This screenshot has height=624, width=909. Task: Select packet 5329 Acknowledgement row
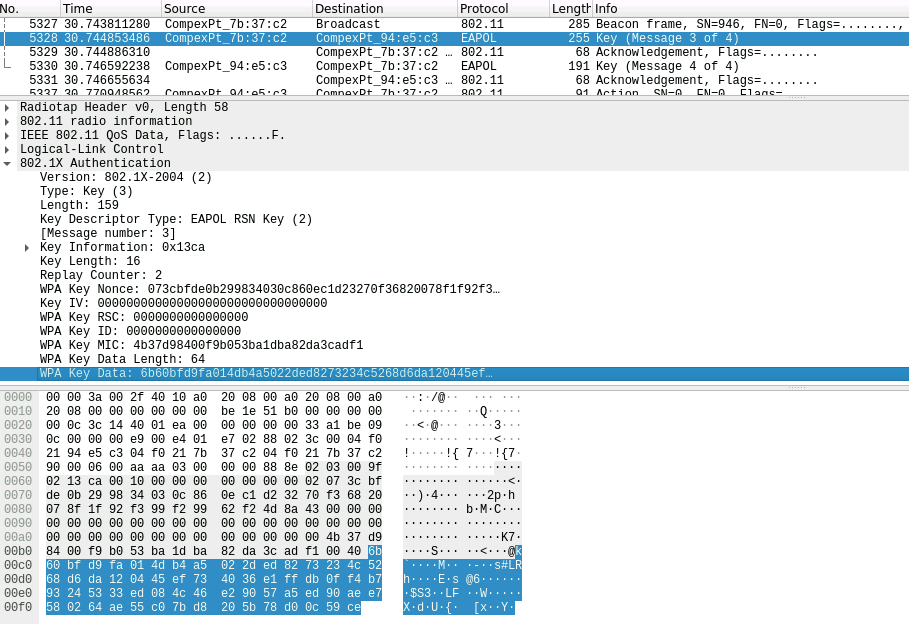454,52
